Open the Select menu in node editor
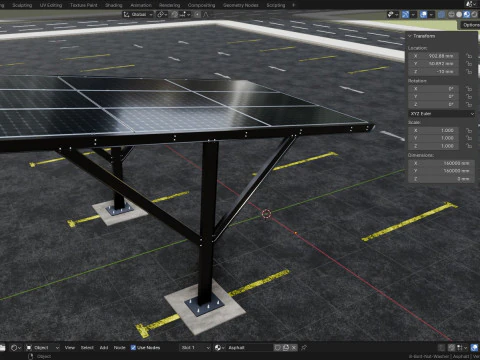 pyautogui.click(x=87, y=348)
